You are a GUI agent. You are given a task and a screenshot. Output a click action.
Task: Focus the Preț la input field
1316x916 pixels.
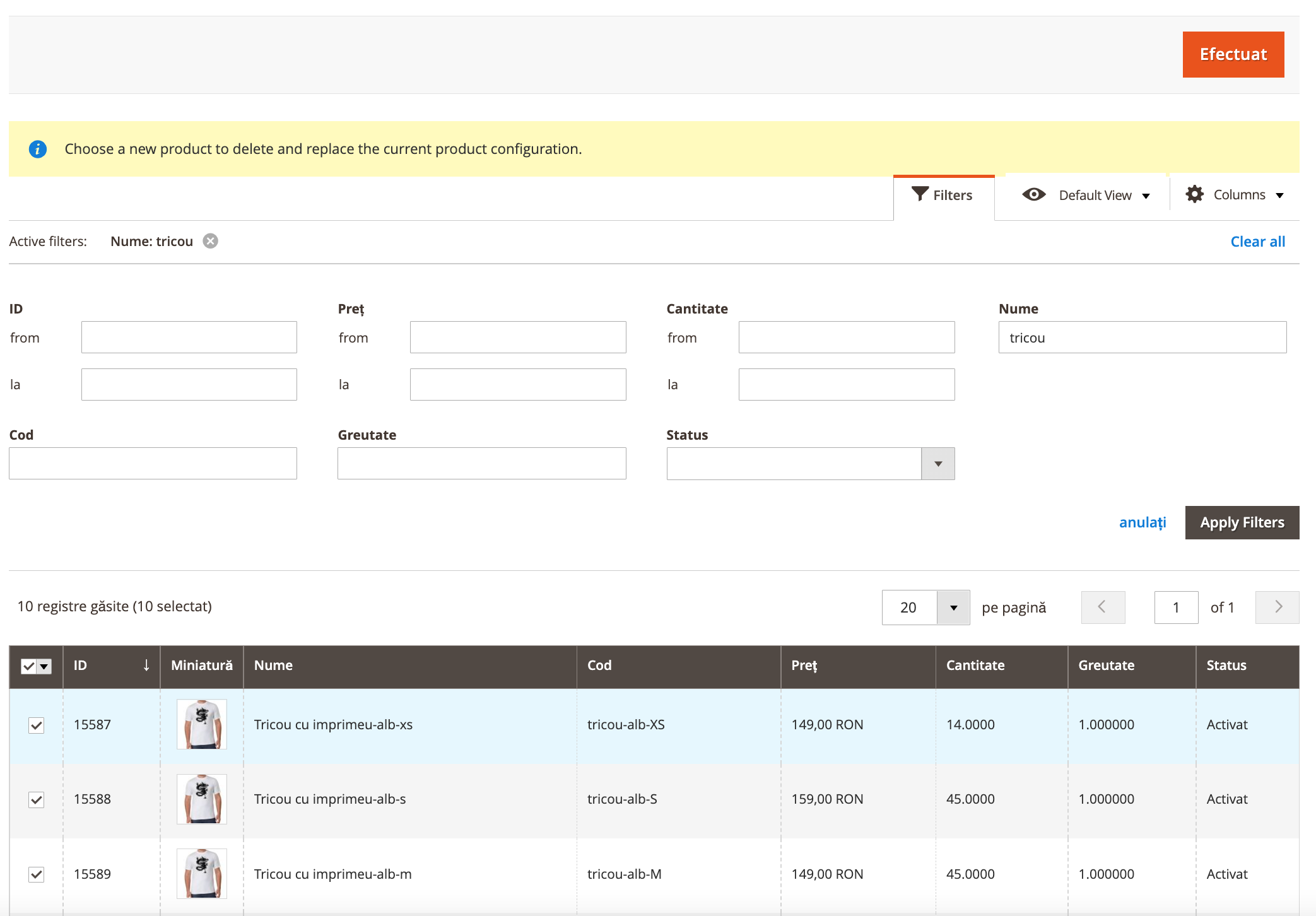pos(517,384)
